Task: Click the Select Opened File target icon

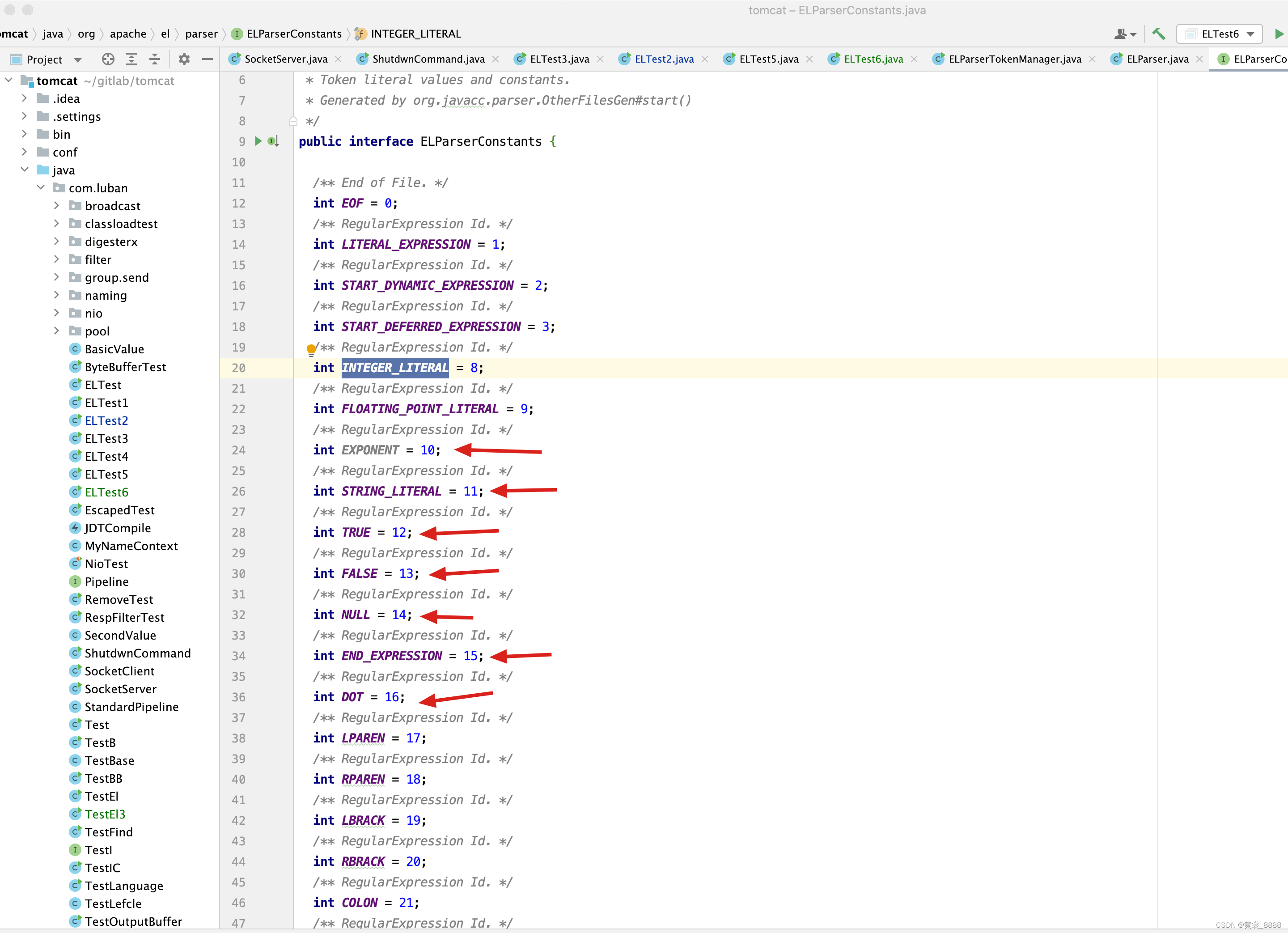Action: 108,59
